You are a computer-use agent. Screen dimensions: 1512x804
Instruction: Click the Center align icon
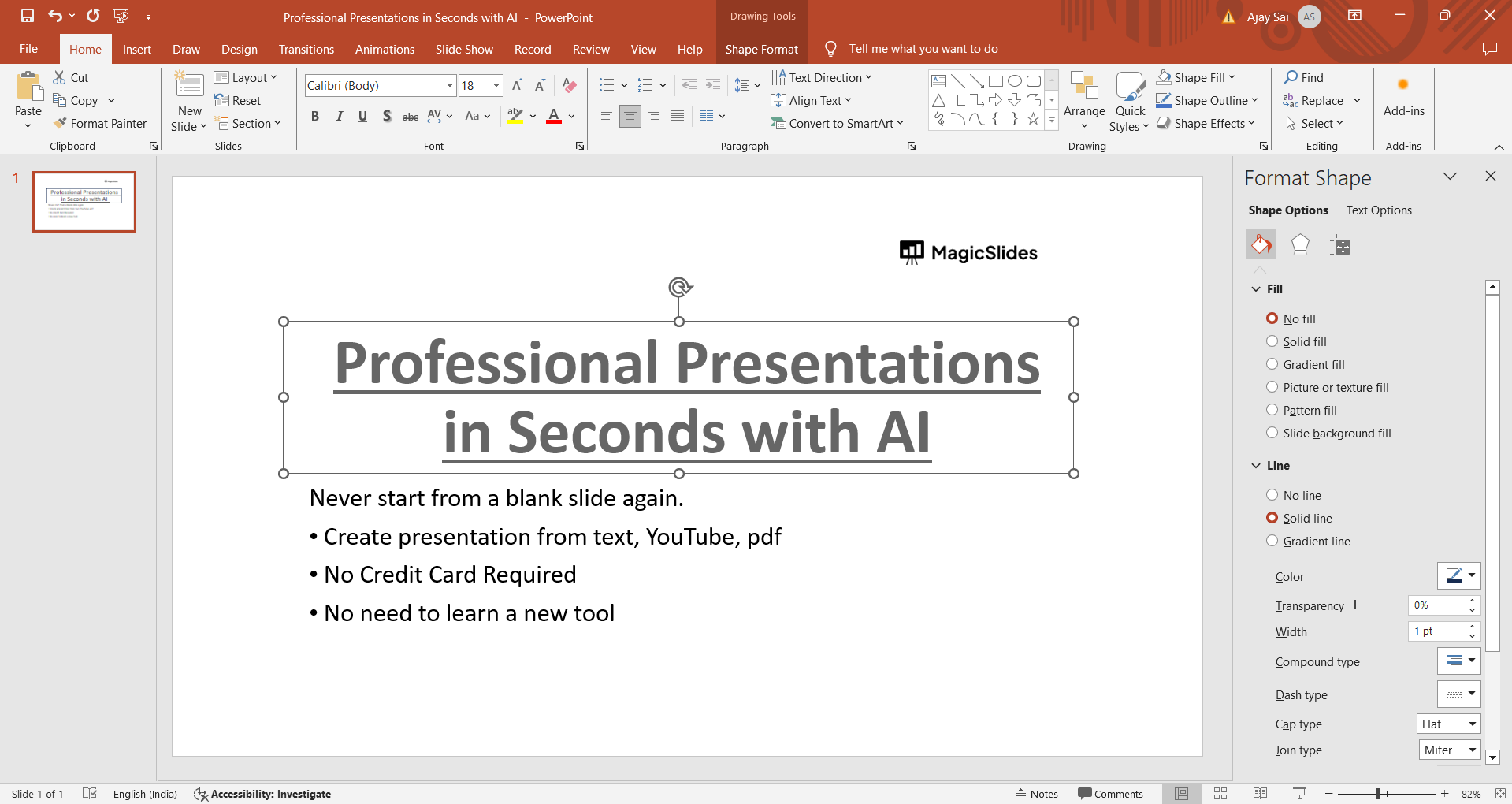630,117
